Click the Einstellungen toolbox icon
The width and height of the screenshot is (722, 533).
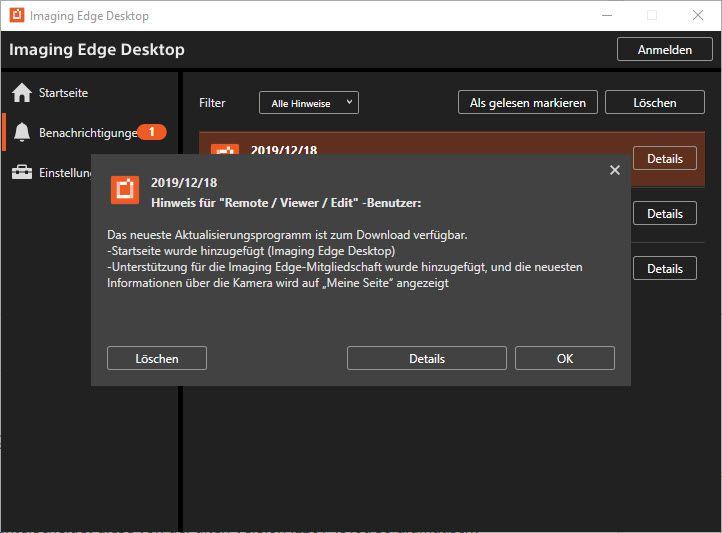(x=22, y=172)
